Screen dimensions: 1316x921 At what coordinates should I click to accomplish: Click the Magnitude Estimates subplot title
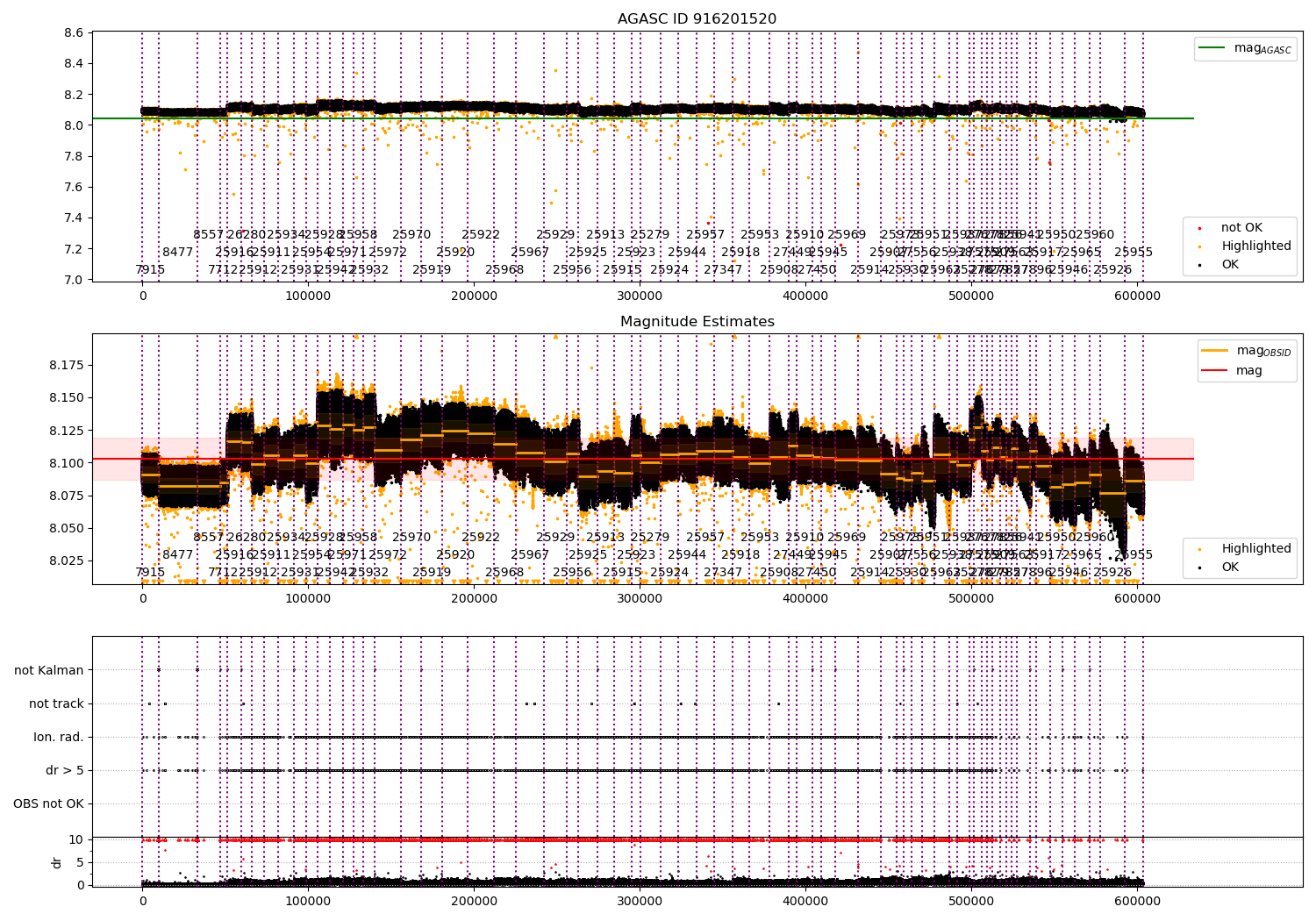(697, 322)
